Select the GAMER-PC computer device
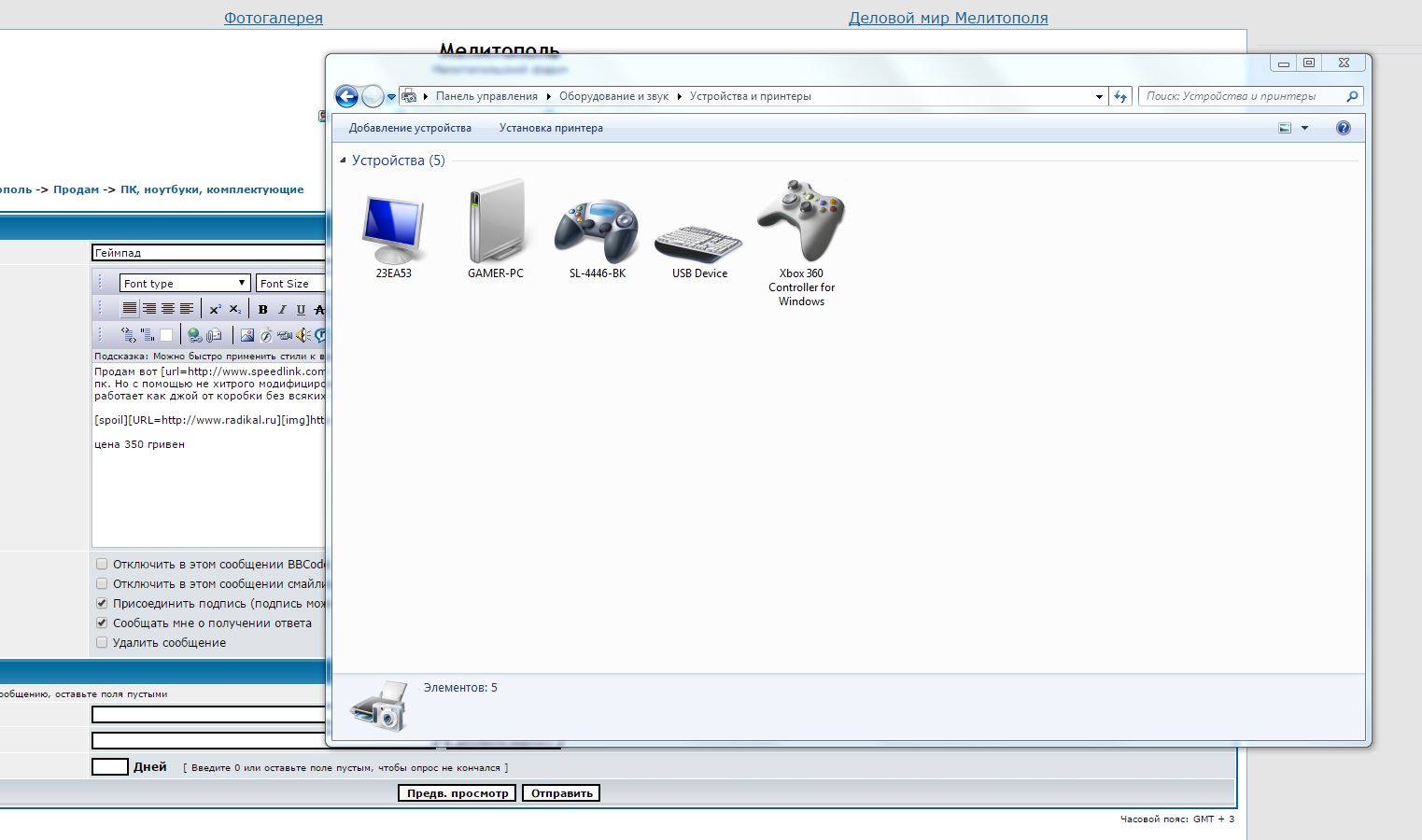The height and width of the screenshot is (840, 1422). pos(496,229)
